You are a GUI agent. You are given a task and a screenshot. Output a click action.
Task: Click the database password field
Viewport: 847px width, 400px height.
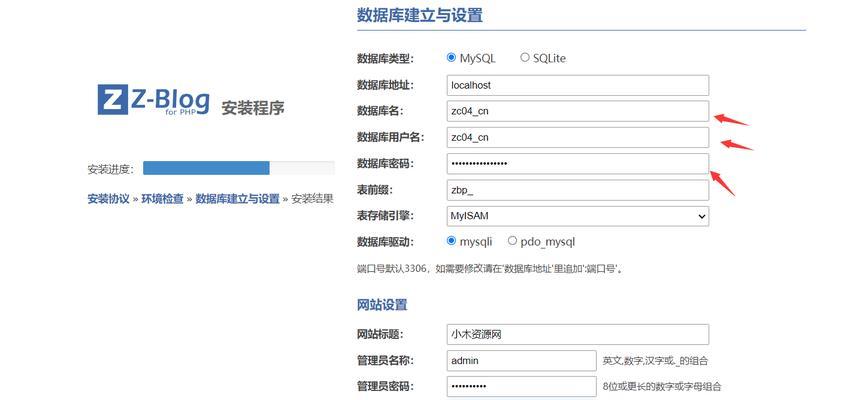click(577, 163)
